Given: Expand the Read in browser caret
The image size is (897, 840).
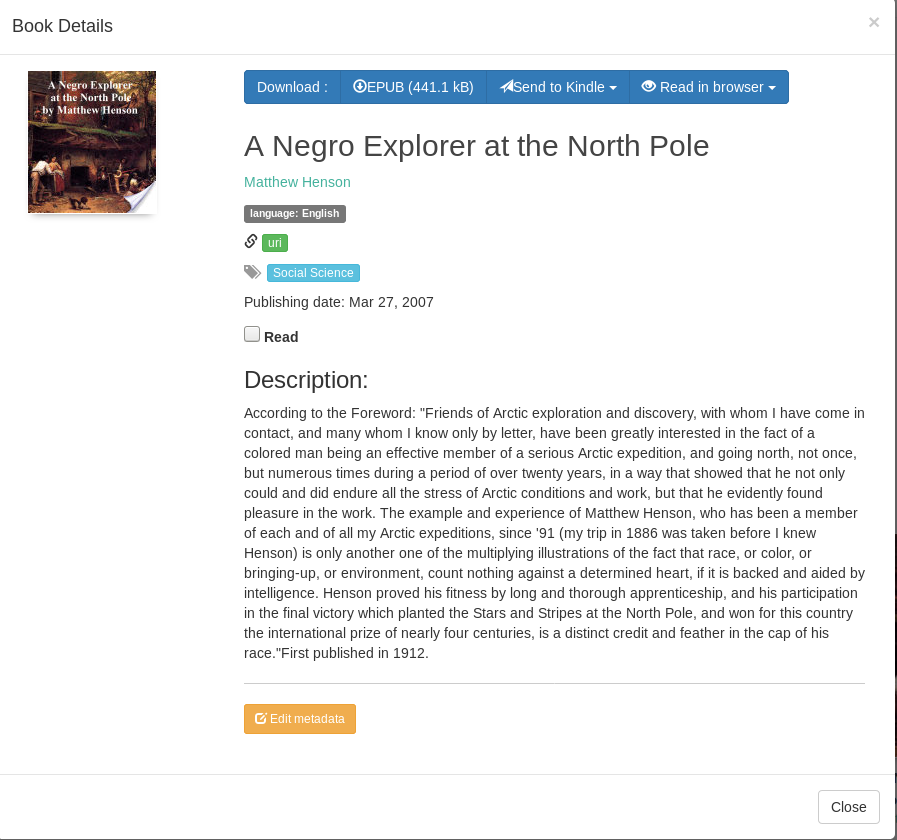Looking at the screenshot, I should [772, 88].
